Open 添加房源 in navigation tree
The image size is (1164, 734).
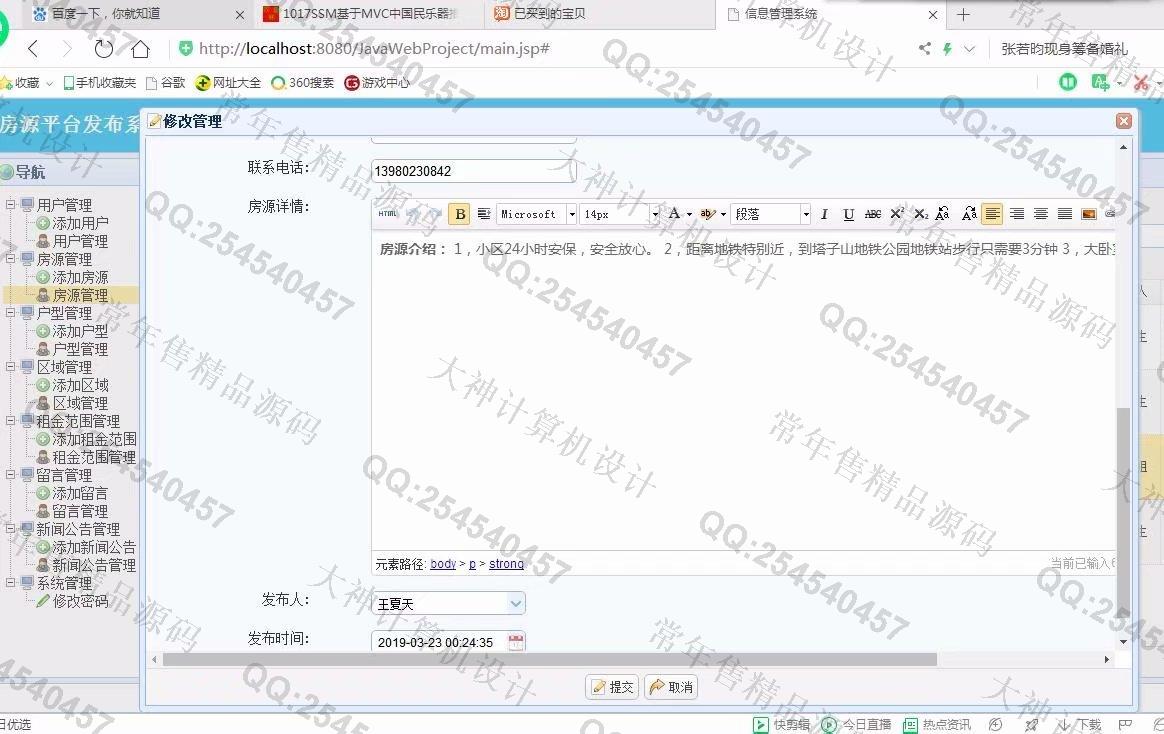[x=80, y=277]
